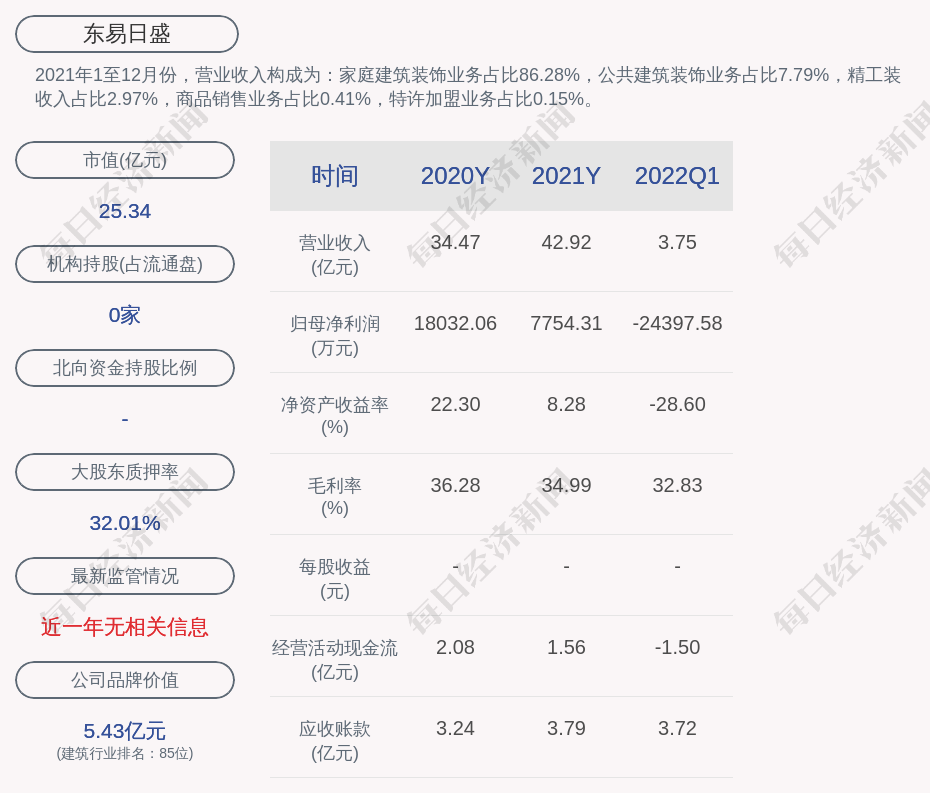The width and height of the screenshot is (930, 793).
Task: Click net profit value 18032.06
Action: click(x=455, y=323)
